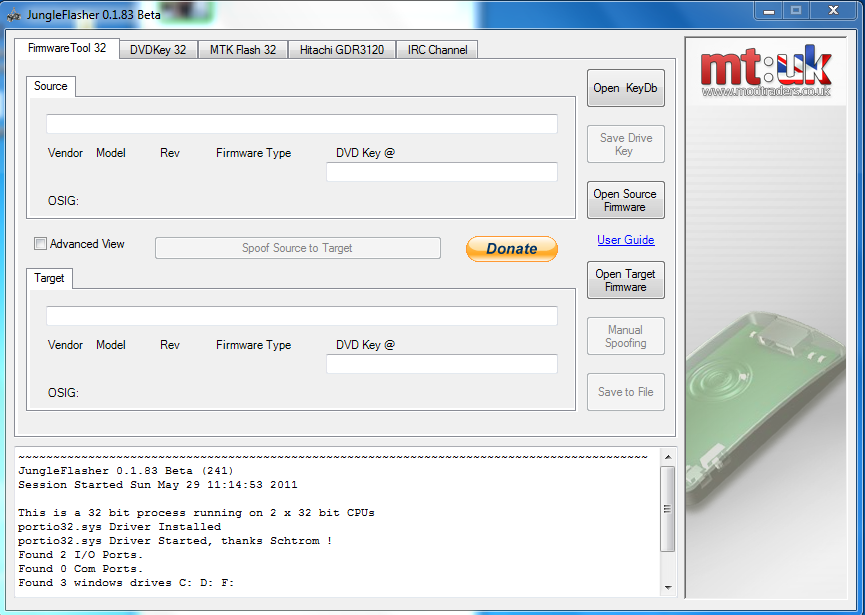Screen dimensions: 865x615
Task: Enable the Advanced View checkbox
Action: point(40,244)
